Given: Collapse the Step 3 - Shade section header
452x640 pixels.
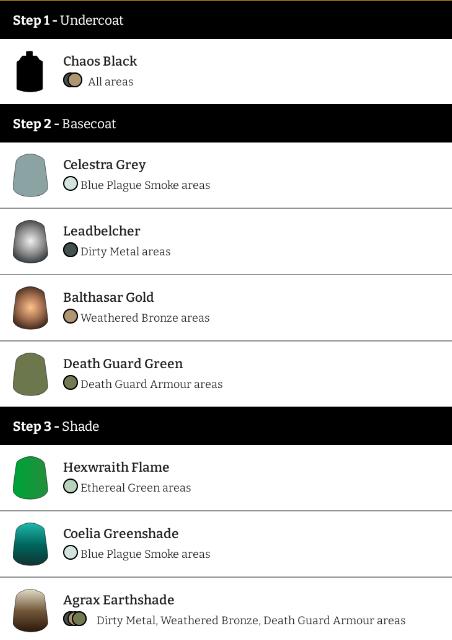Looking at the screenshot, I should [226, 426].
